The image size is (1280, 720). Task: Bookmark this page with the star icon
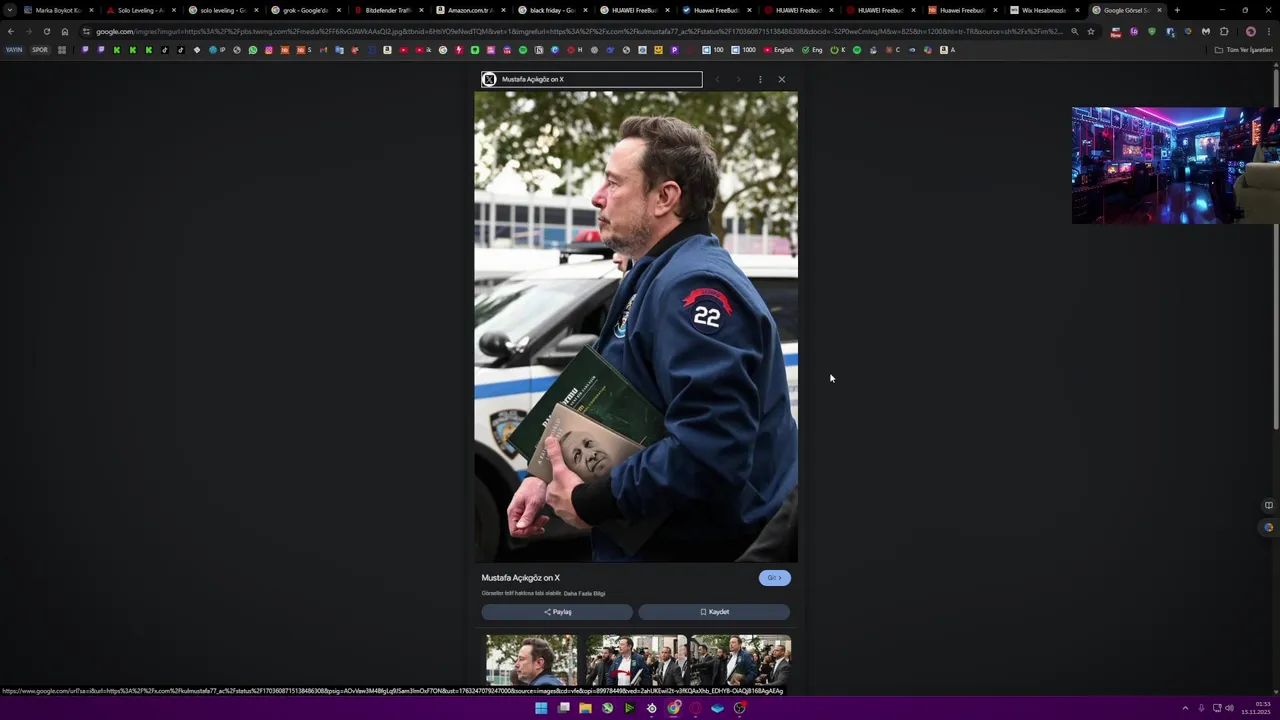point(1091,31)
